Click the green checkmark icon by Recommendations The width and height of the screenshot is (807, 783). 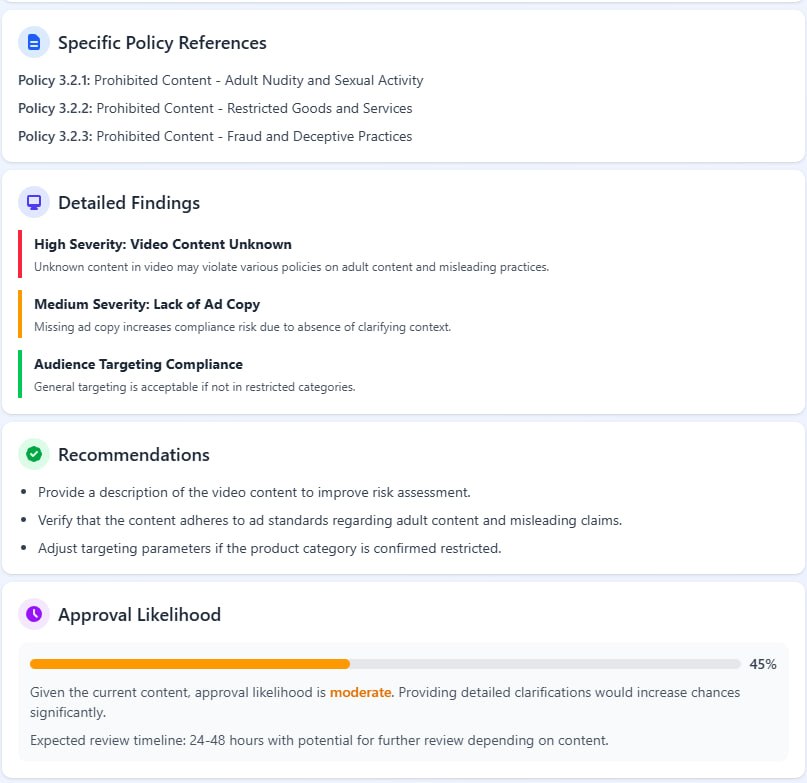pos(34,454)
